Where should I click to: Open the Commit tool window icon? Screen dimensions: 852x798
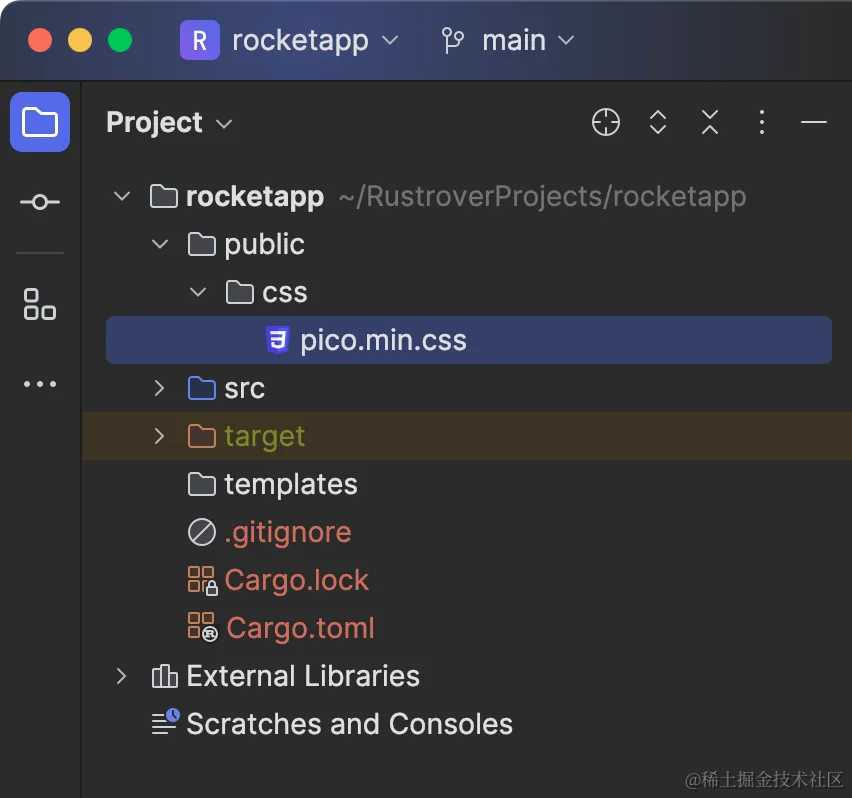40,202
